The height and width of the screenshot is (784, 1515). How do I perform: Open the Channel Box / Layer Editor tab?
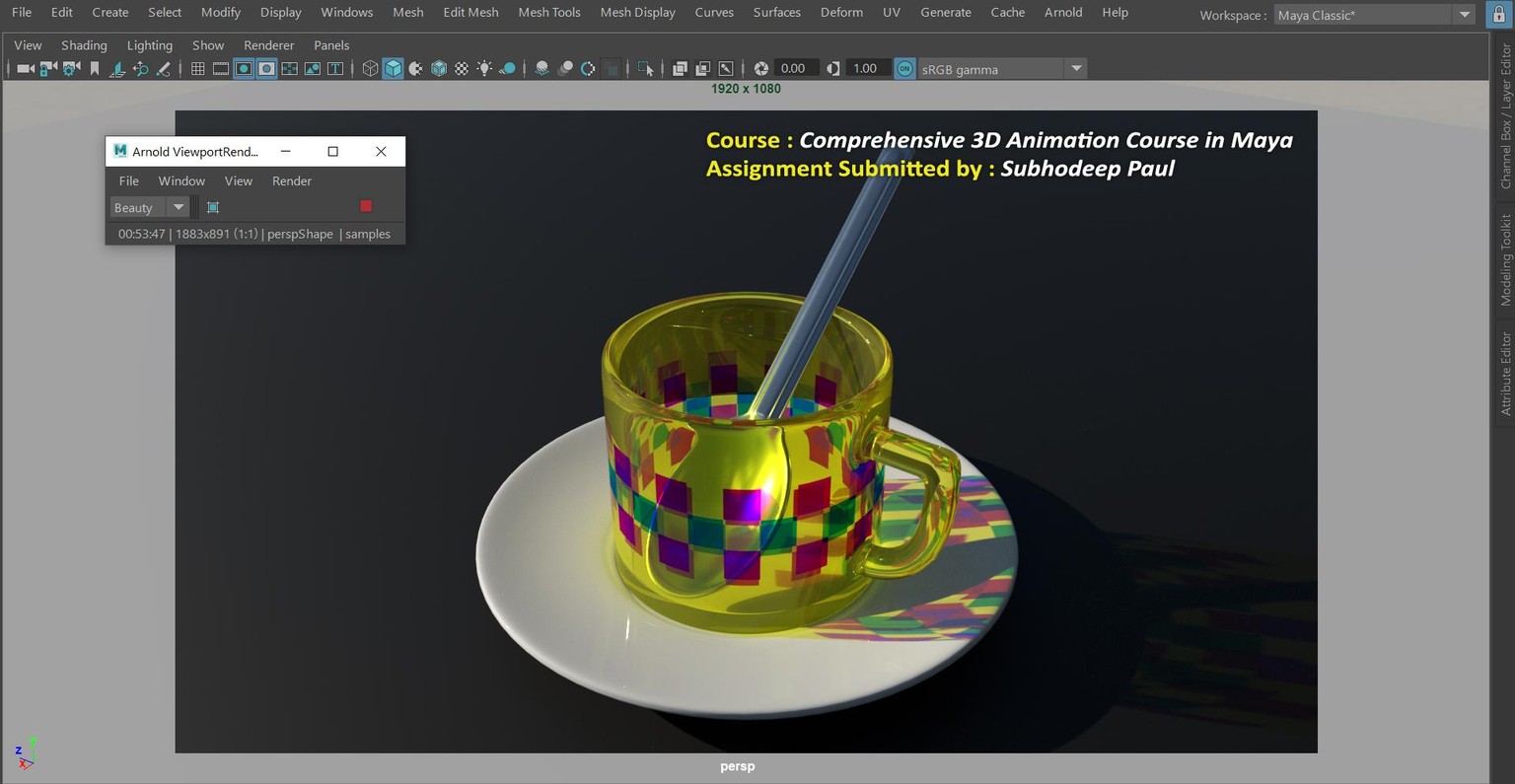tap(1505, 116)
